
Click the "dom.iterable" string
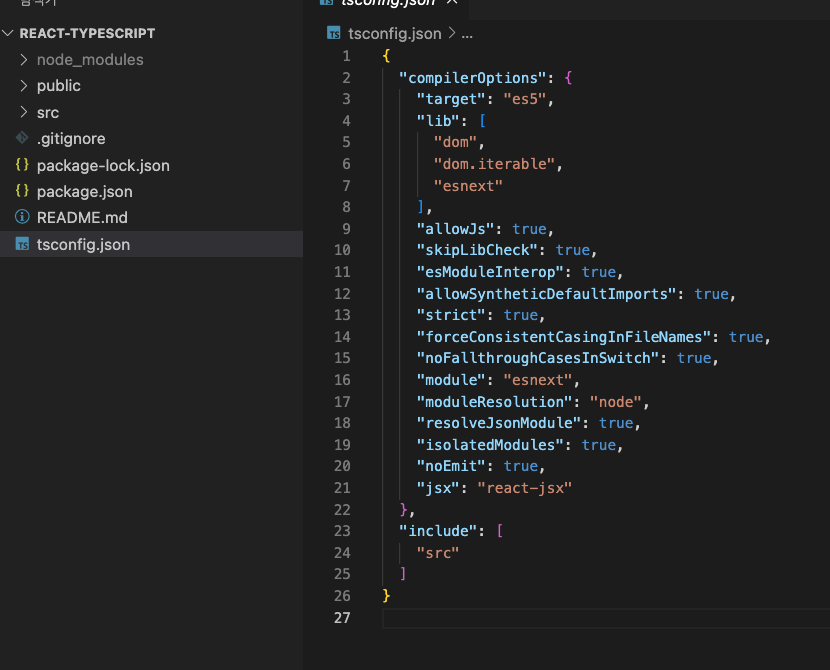(x=494, y=164)
